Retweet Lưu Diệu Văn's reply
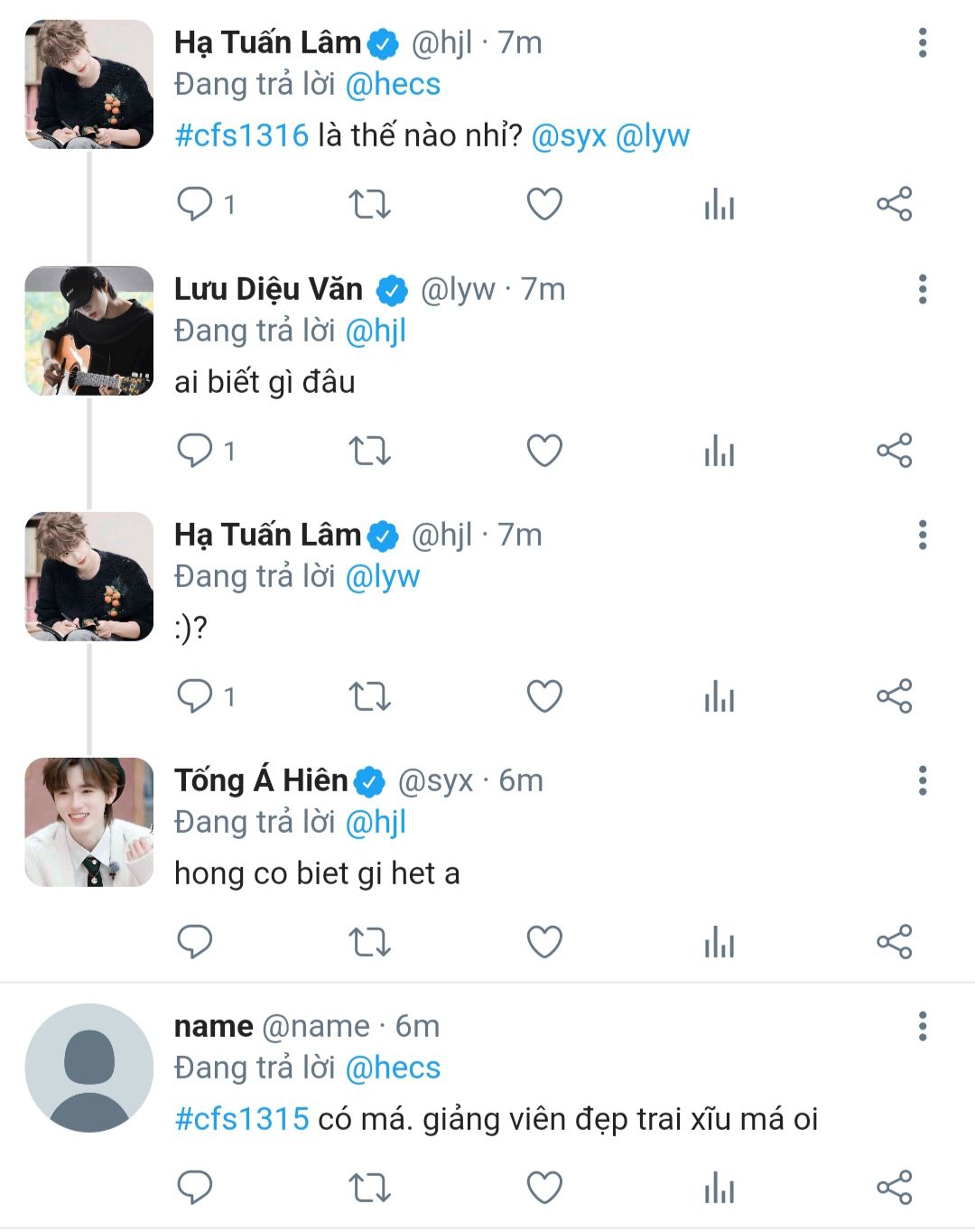The width and height of the screenshot is (975, 1232). (x=369, y=450)
